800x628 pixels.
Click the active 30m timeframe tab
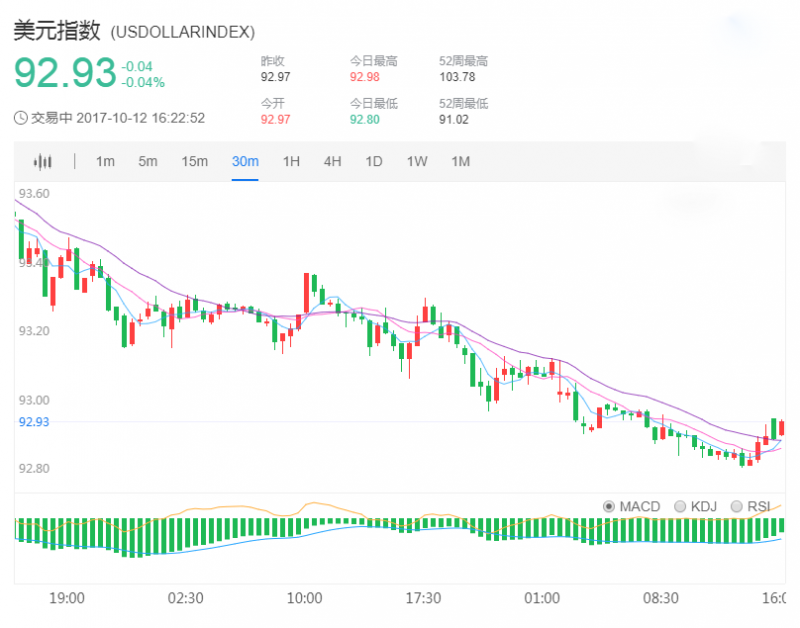[x=245, y=161]
